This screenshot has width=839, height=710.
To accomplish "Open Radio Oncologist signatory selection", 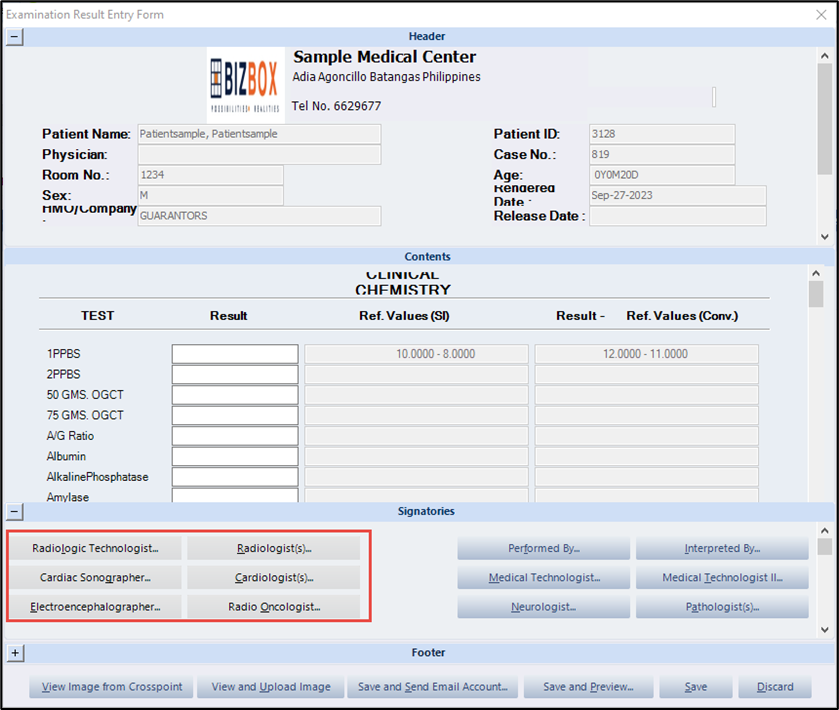I will [x=274, y=606].
